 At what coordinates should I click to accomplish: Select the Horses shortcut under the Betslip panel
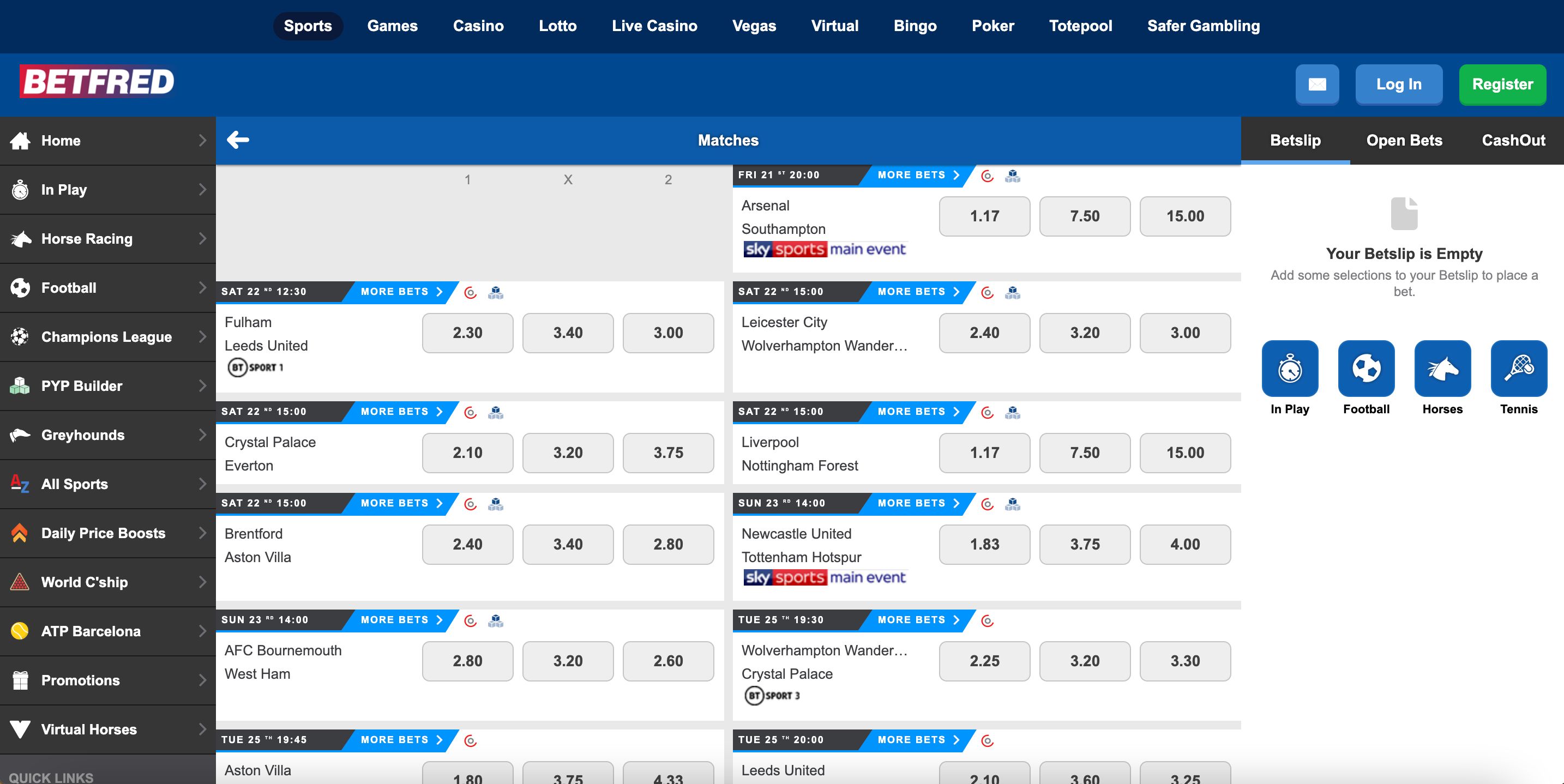pos(1442,369)
